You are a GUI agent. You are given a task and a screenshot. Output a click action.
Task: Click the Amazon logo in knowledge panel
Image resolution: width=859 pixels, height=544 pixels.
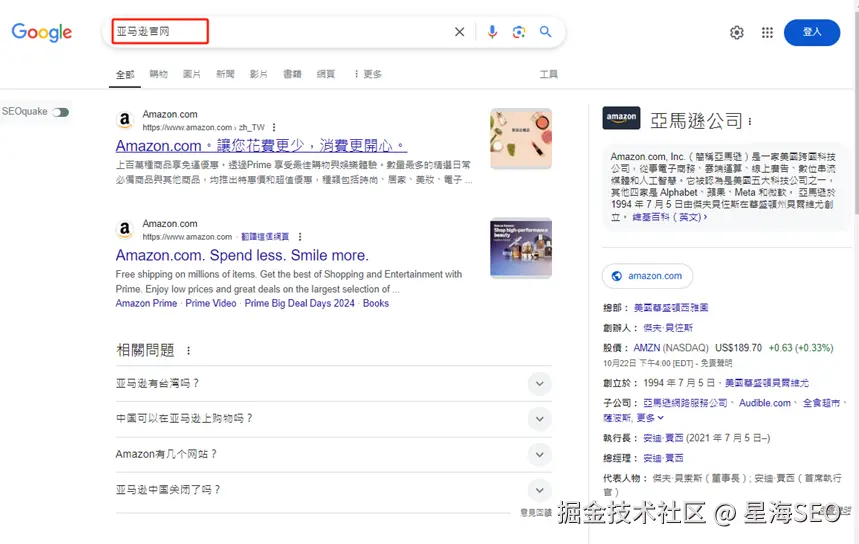(x=621, y=118)
